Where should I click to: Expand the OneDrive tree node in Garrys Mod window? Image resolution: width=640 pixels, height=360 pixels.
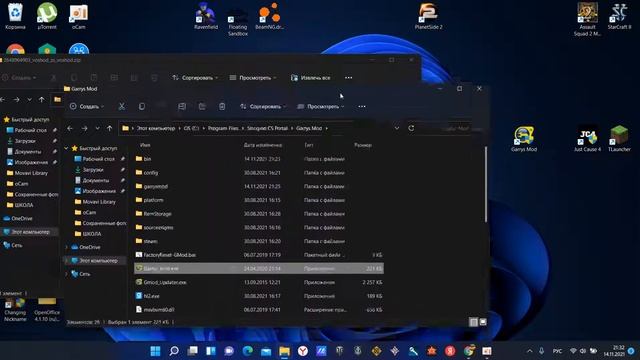(67, 247)
